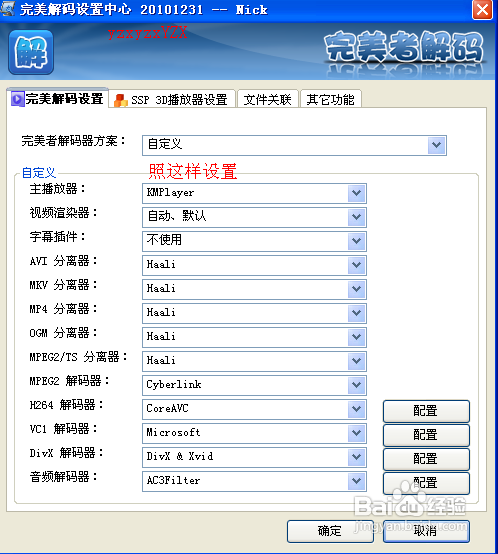Click the DivX 解码器 label
The width and height of the screenshot is (498, 554).
pos(66,453)
